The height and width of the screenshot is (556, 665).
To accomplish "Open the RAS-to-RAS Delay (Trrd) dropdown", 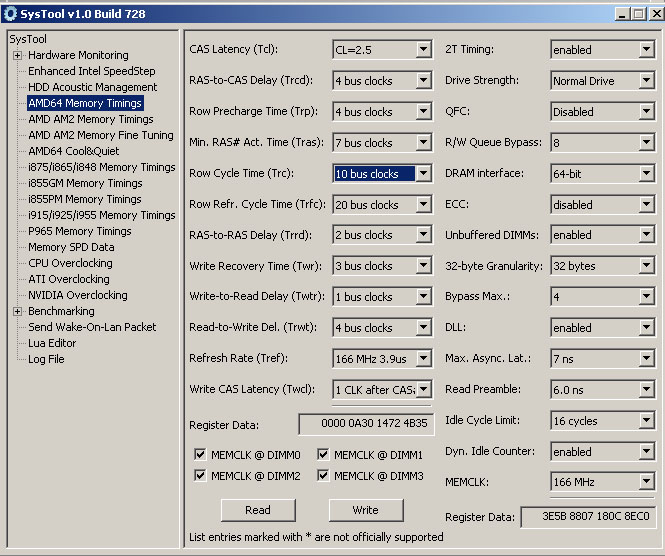I will pyautogui.click(x=382, y=235).
